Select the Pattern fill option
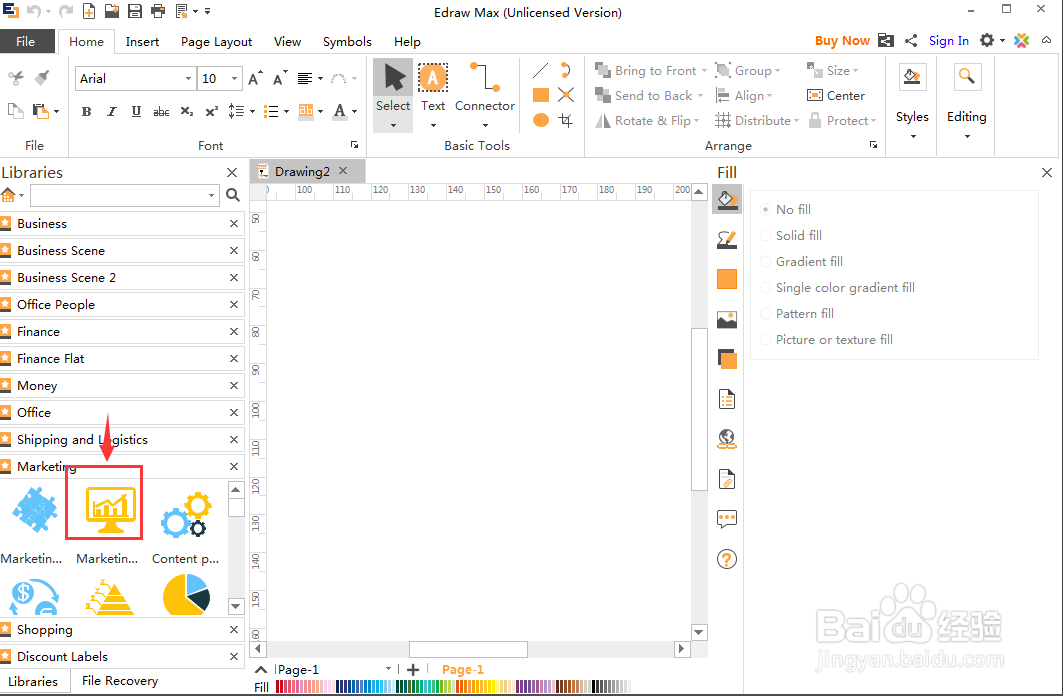This screenshot has width=1063, height=696. (x=797, y=314)
